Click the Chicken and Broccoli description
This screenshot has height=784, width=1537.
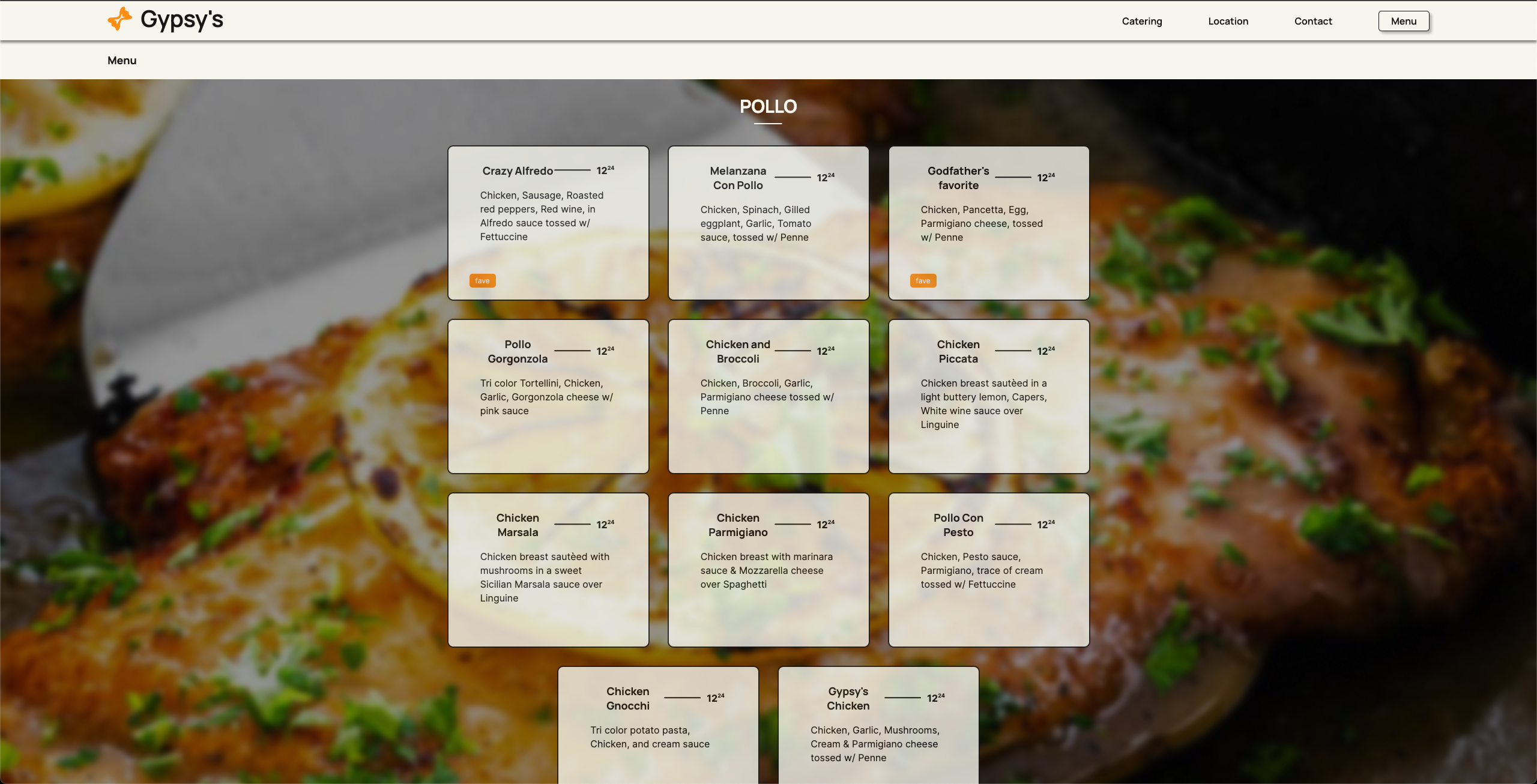coord(767,397)
